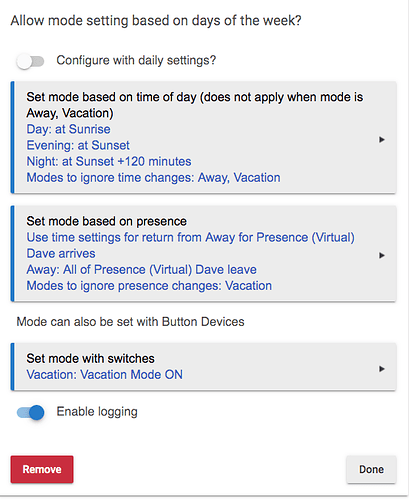Viewport: 409px width, 500px height.
Task: Select the Evening: at Sunset entry
Action: pyautogui.click(x=78, y=145)
